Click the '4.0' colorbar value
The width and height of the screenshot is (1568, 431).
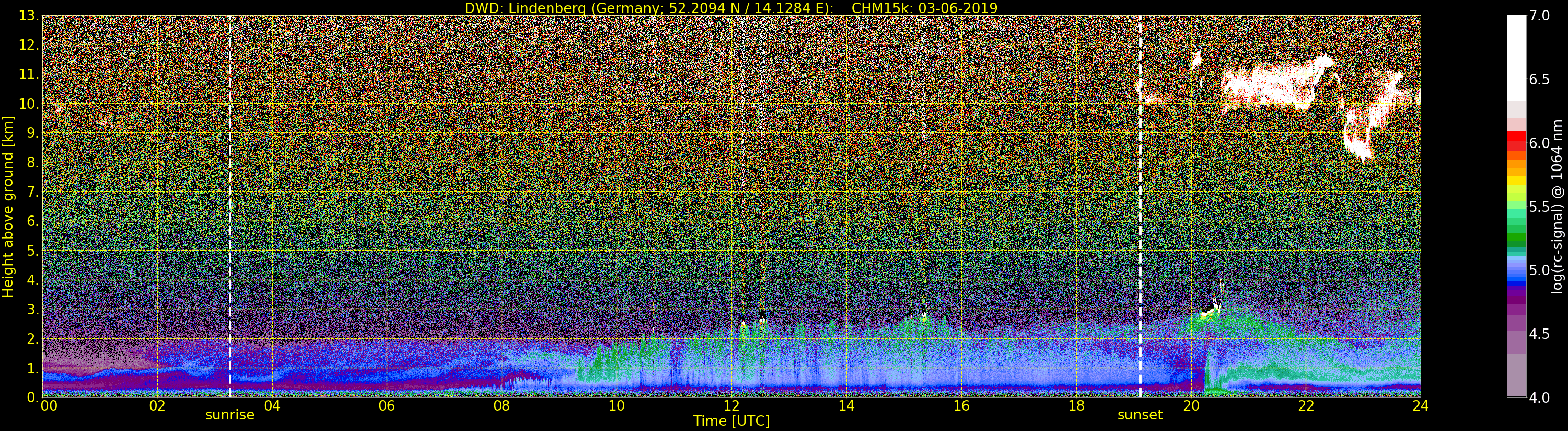coord(1539,398)
